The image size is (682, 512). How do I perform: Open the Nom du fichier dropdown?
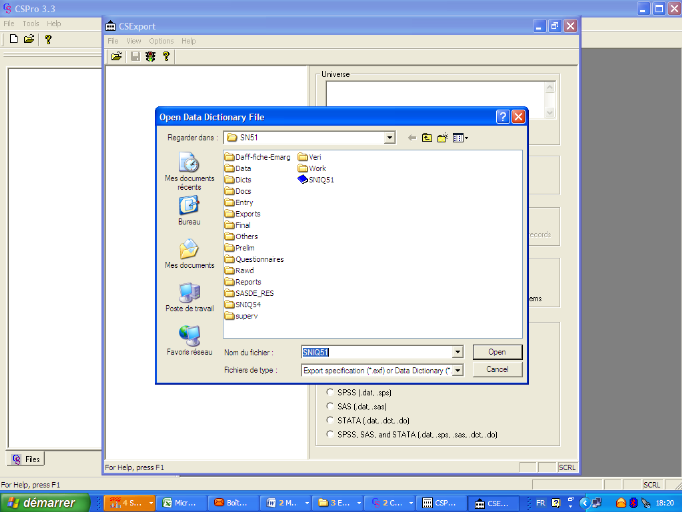457,352
